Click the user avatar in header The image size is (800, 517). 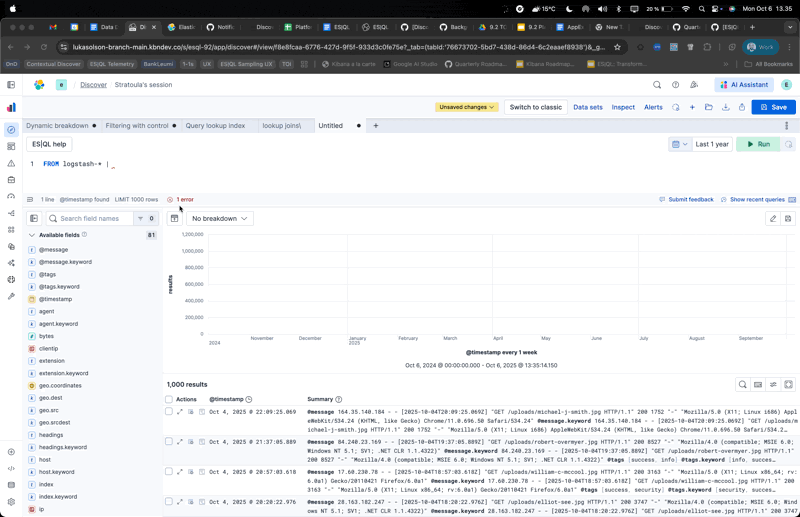click(x=787, y=85)
